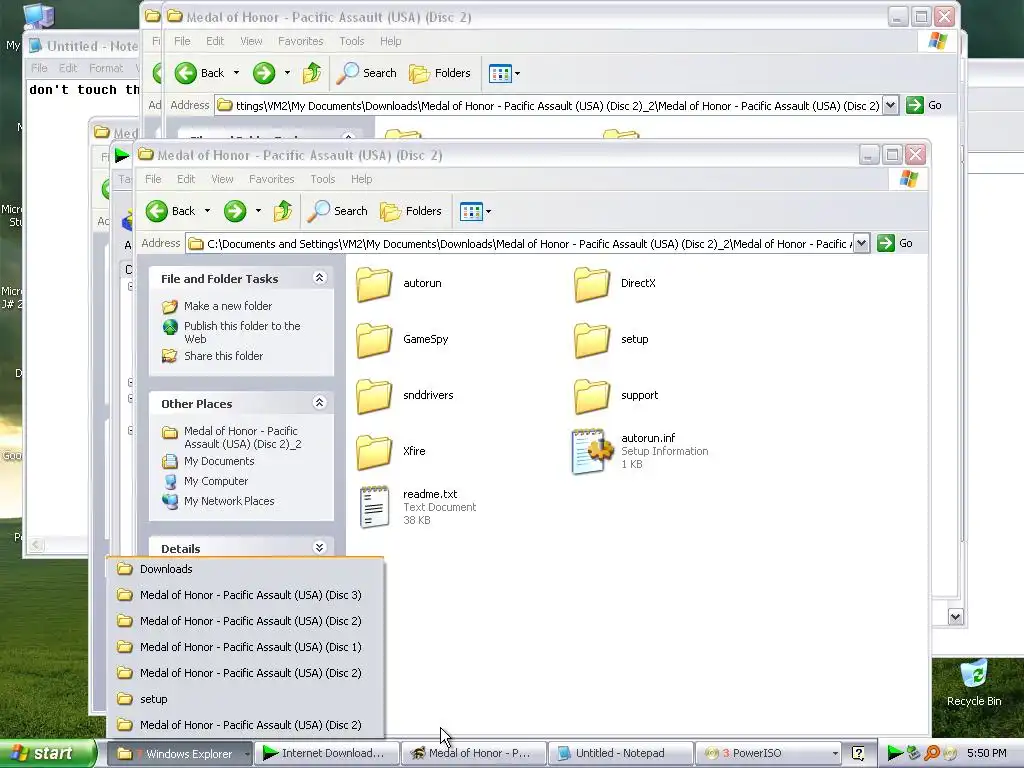This screenshot has width=1024, height=768.
Task: Click Recycle Bin desktop icon
Action: click(x=974, y=683)
